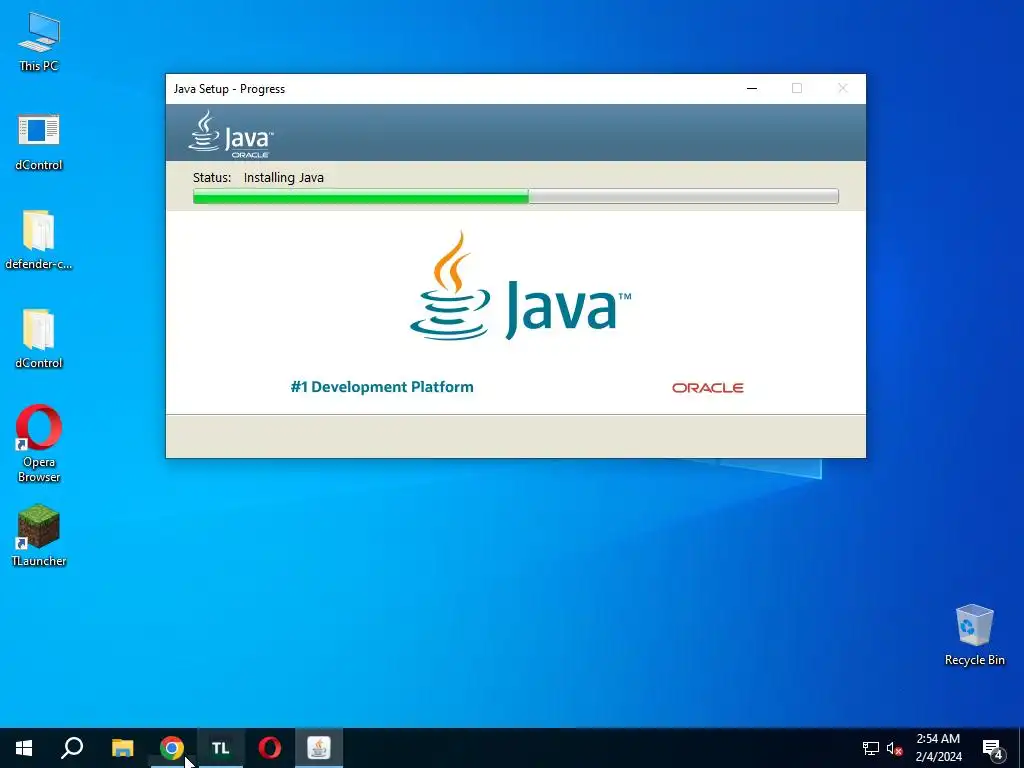Minimize the Java Setup window

pyautogui.click(x=752, y=88)
